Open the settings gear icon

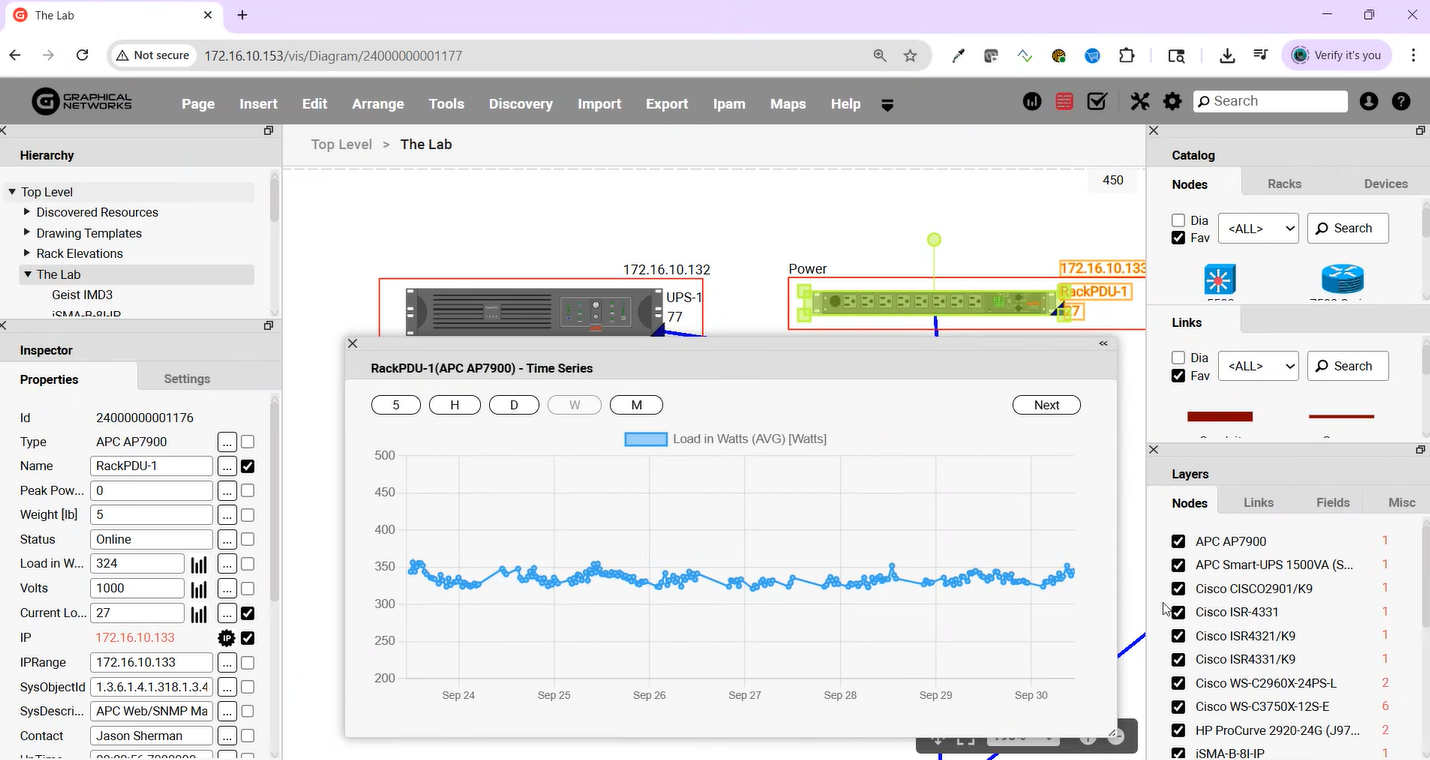1172,102
